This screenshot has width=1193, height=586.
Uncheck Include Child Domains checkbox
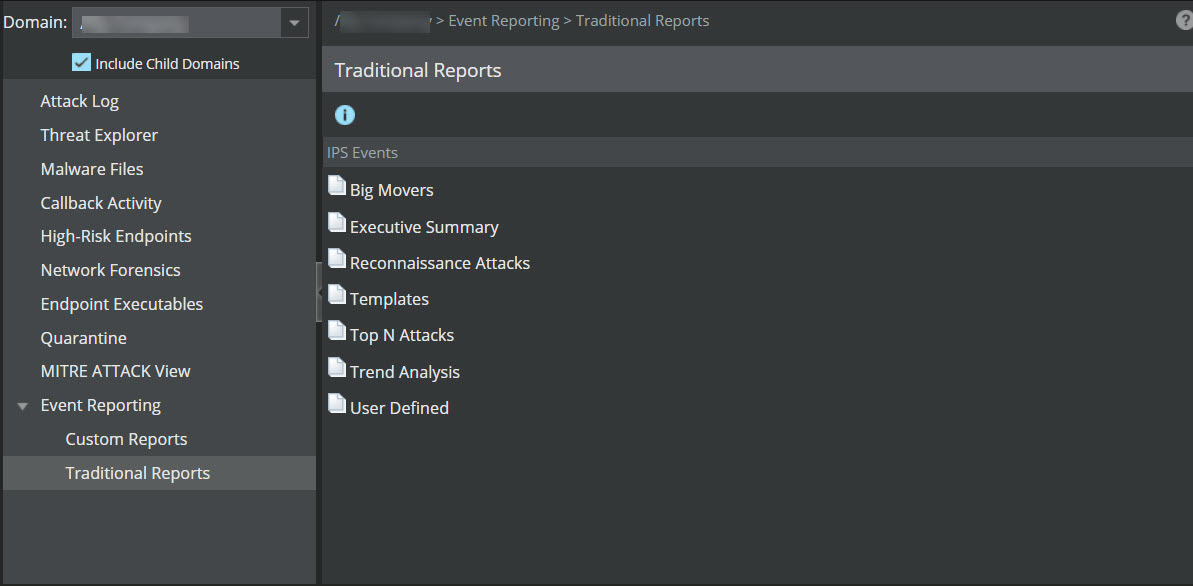click(81, 62)
